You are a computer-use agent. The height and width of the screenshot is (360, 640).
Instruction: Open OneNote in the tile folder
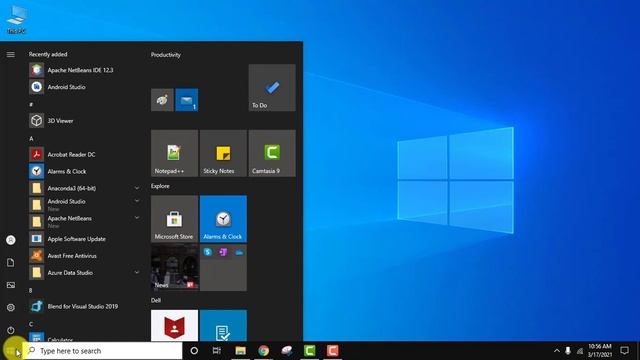pos(223,252)
